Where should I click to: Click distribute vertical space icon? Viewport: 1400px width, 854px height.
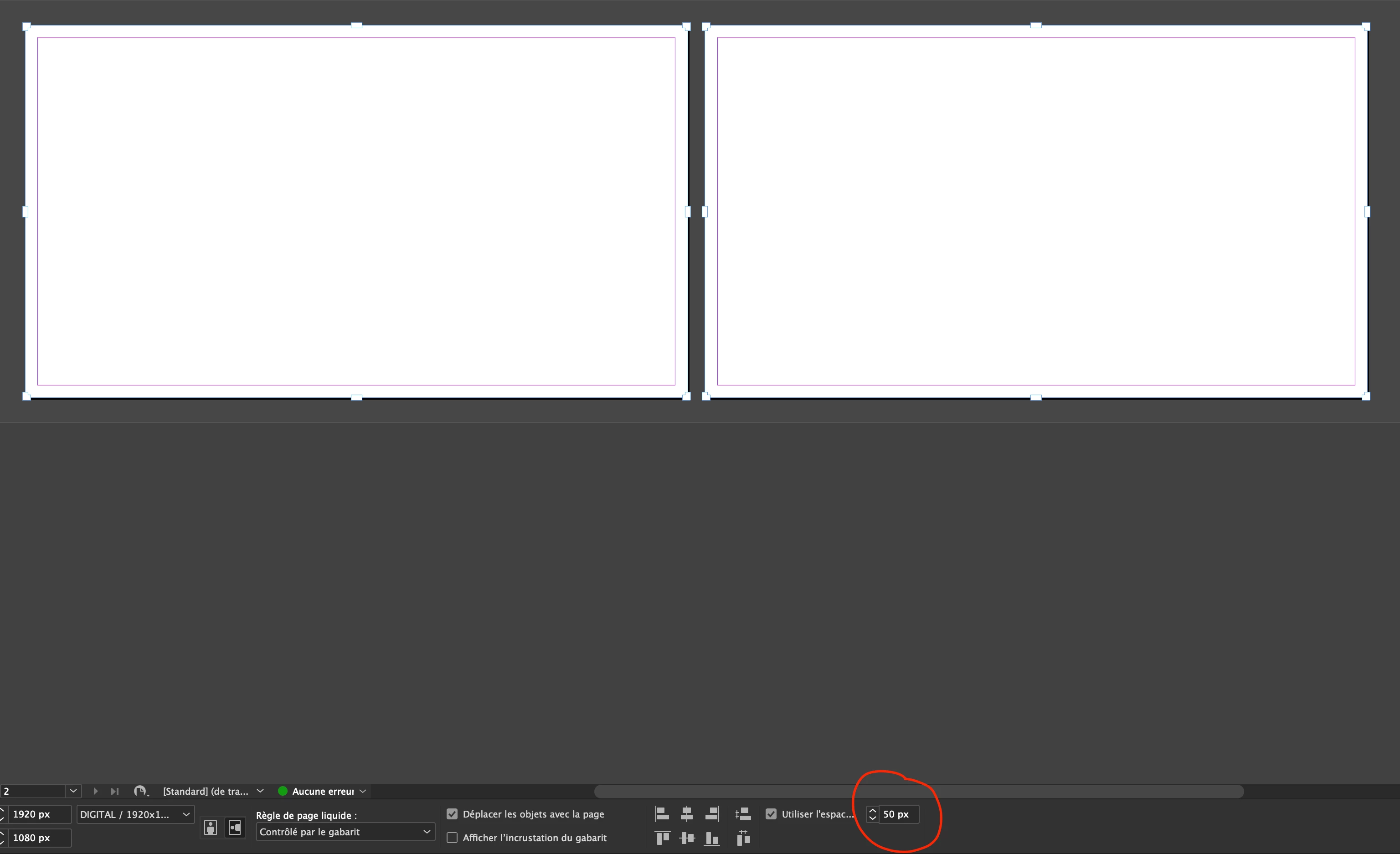(743, 813)
